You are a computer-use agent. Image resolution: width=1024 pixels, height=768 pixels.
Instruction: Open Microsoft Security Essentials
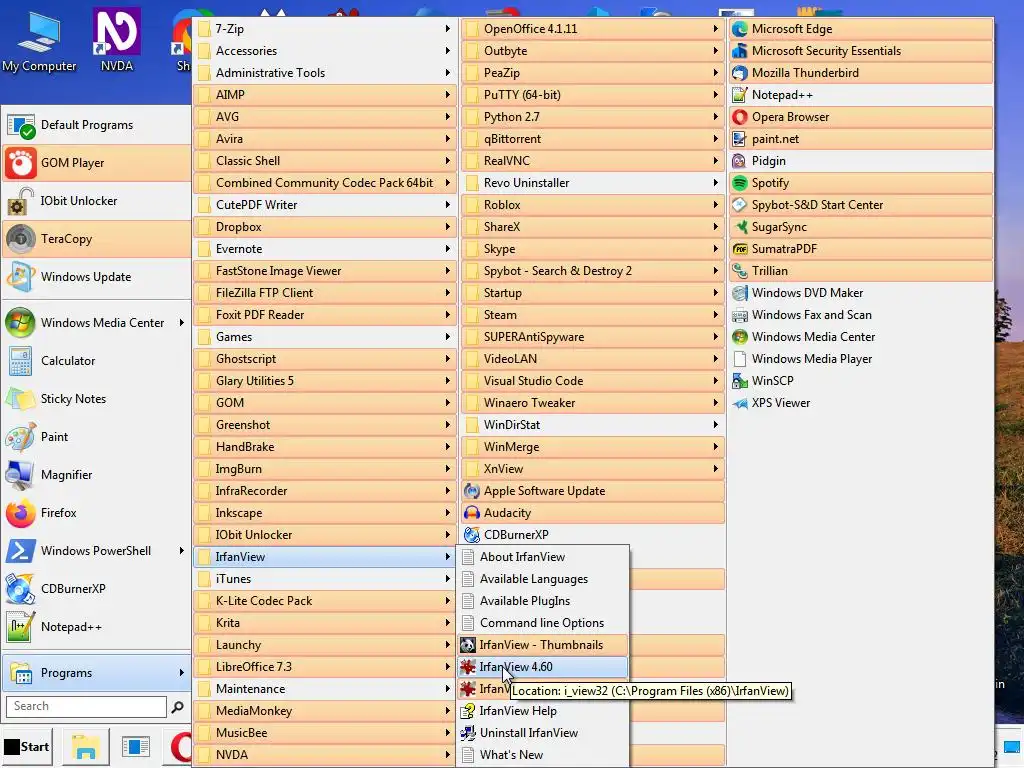coord(861,51)
